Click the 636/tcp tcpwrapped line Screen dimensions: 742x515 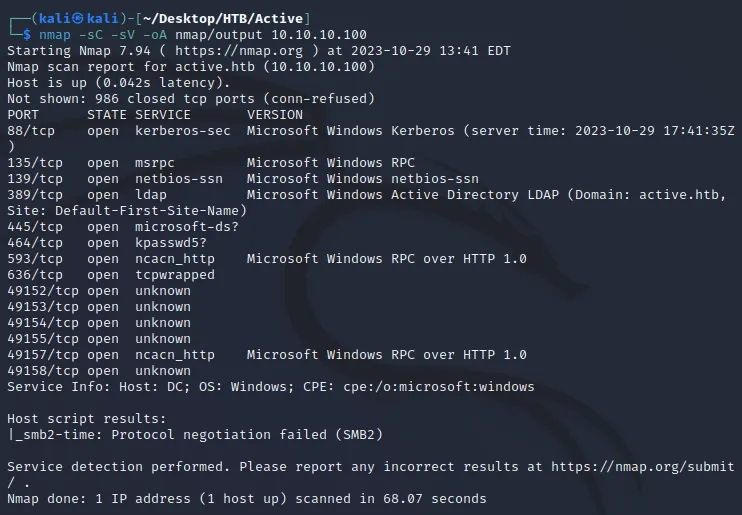coord(111,275)
